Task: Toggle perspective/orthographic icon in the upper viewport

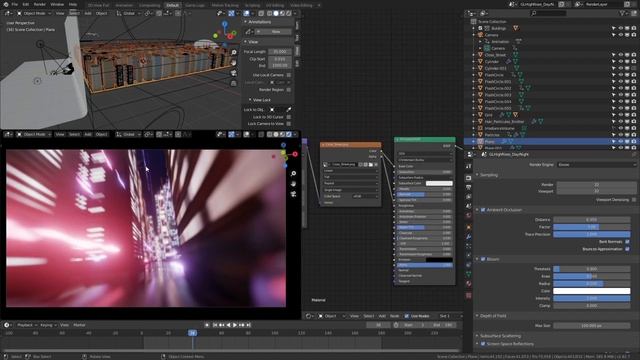Action: 233,83
